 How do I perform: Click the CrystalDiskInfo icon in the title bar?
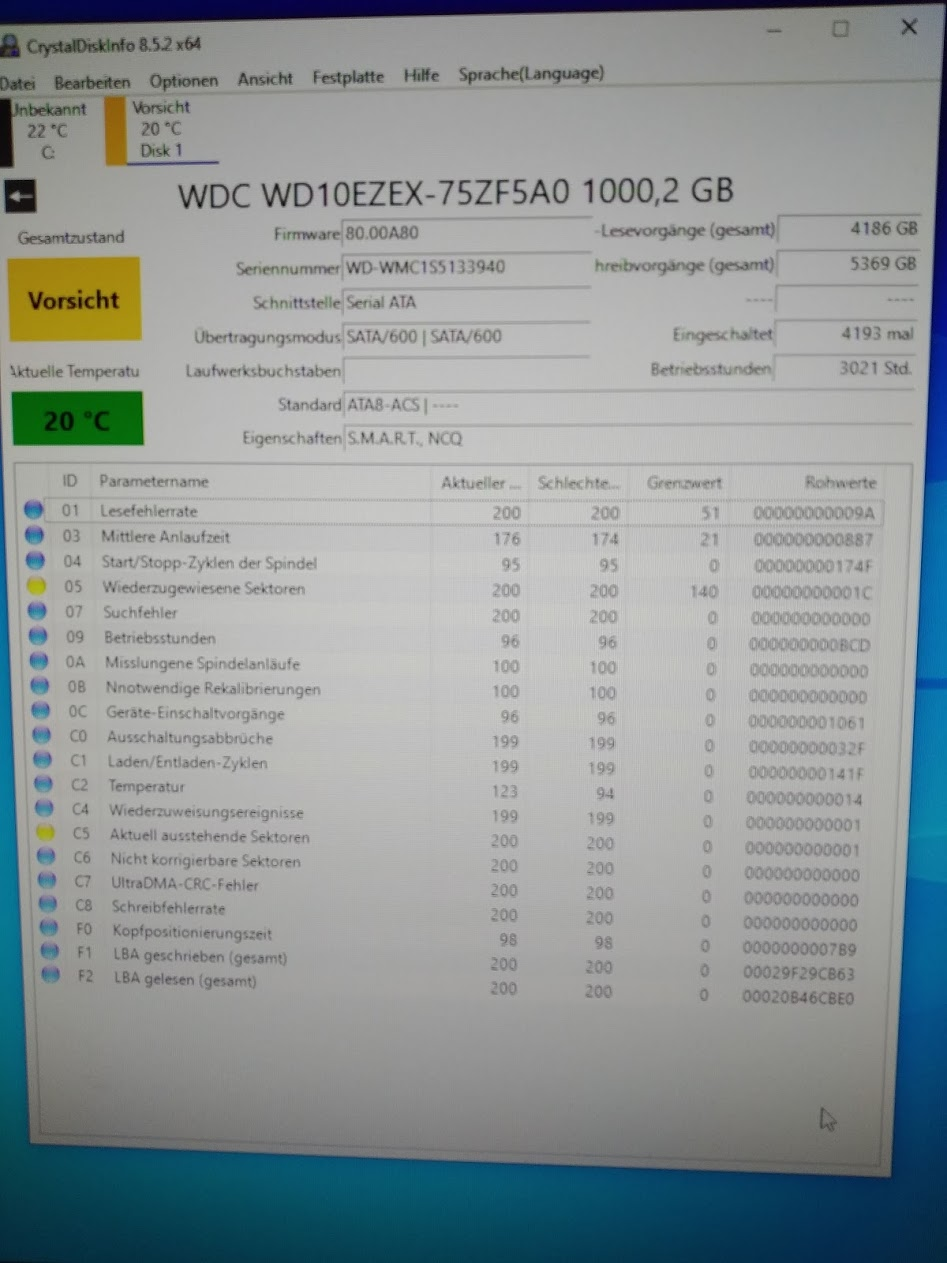(x=12, y=44)
